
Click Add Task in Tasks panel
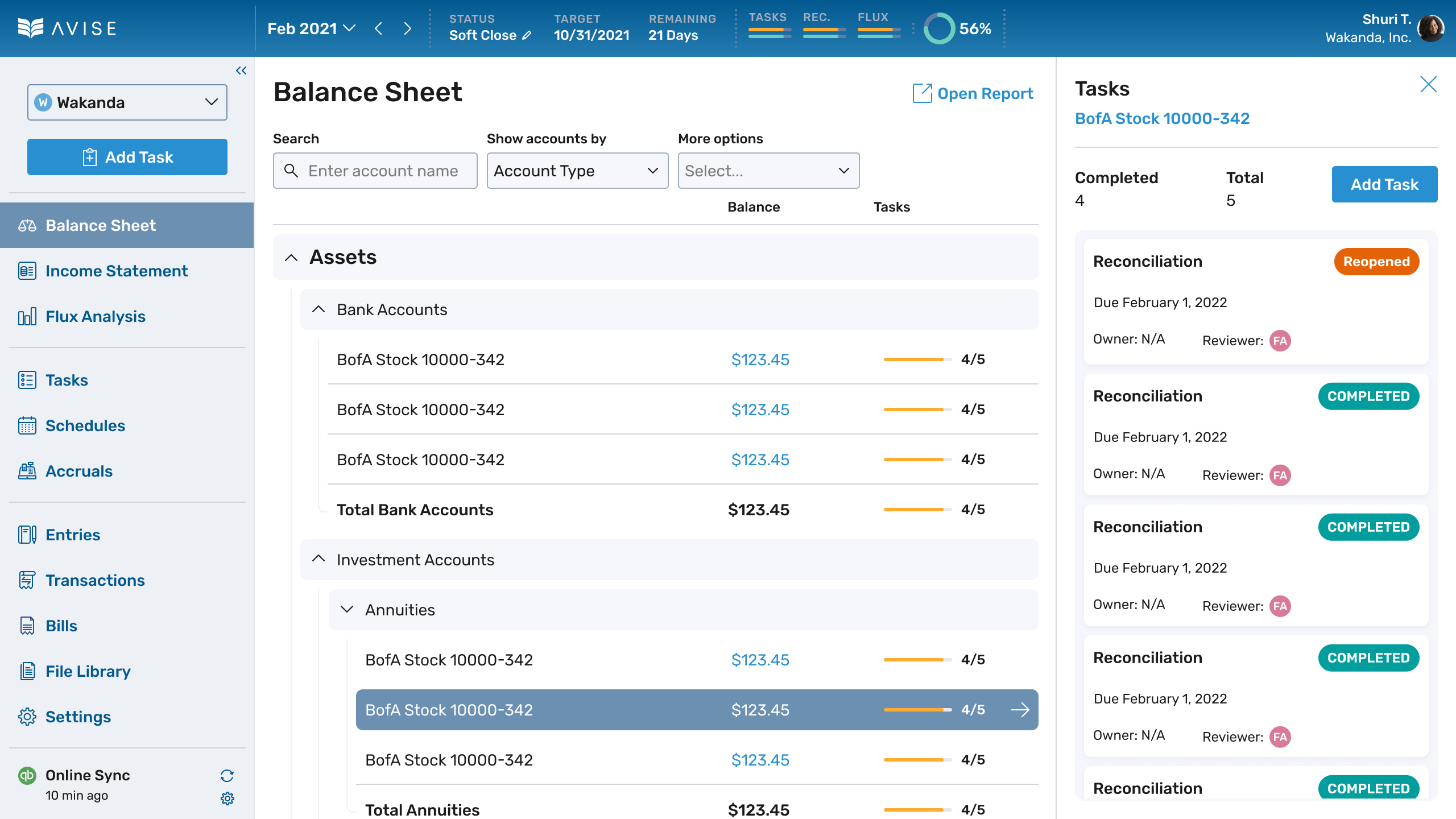tap(1384, 184)
